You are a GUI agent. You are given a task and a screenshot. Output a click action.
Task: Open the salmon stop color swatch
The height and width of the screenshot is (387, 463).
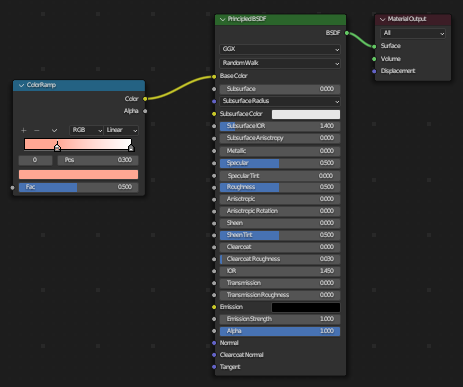[x=78, y=174]
